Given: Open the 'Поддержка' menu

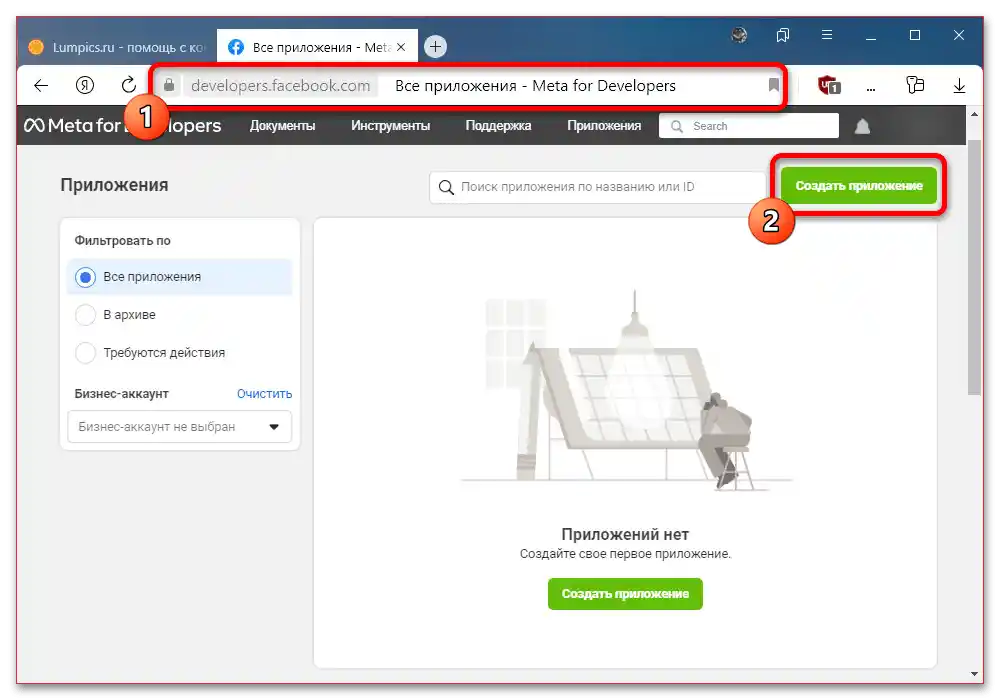Looking at the screenshot, I should pyautogui.click(x=498, y=126).
